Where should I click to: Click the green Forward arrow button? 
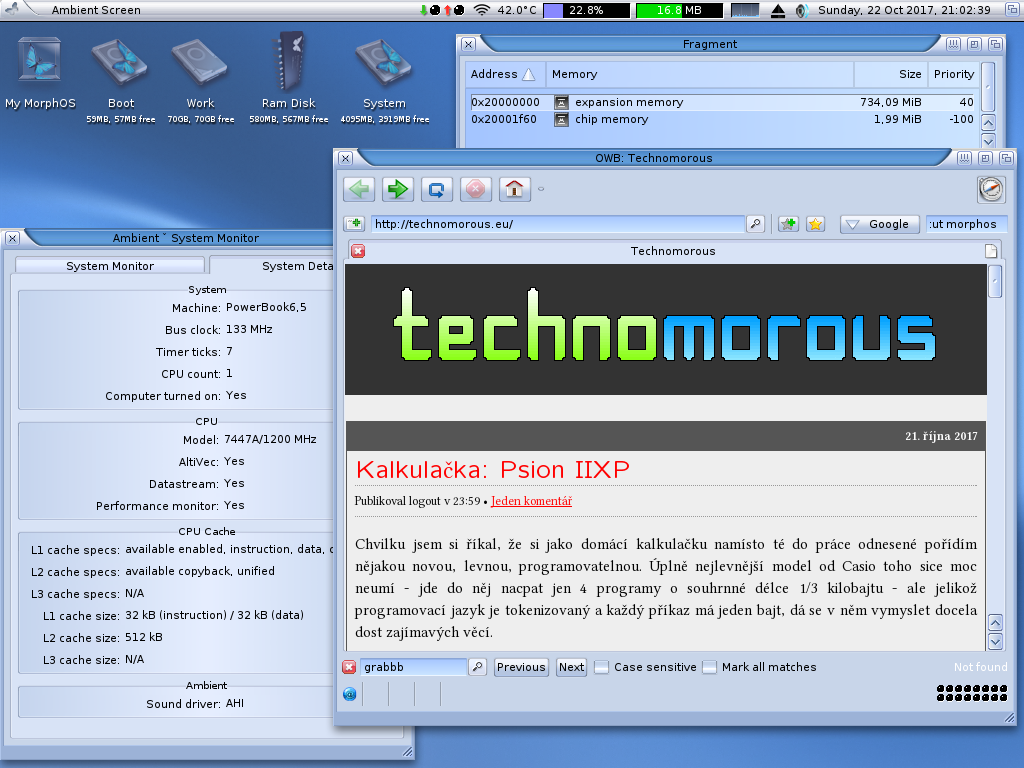pyautogui.click(x=398, y=189)
